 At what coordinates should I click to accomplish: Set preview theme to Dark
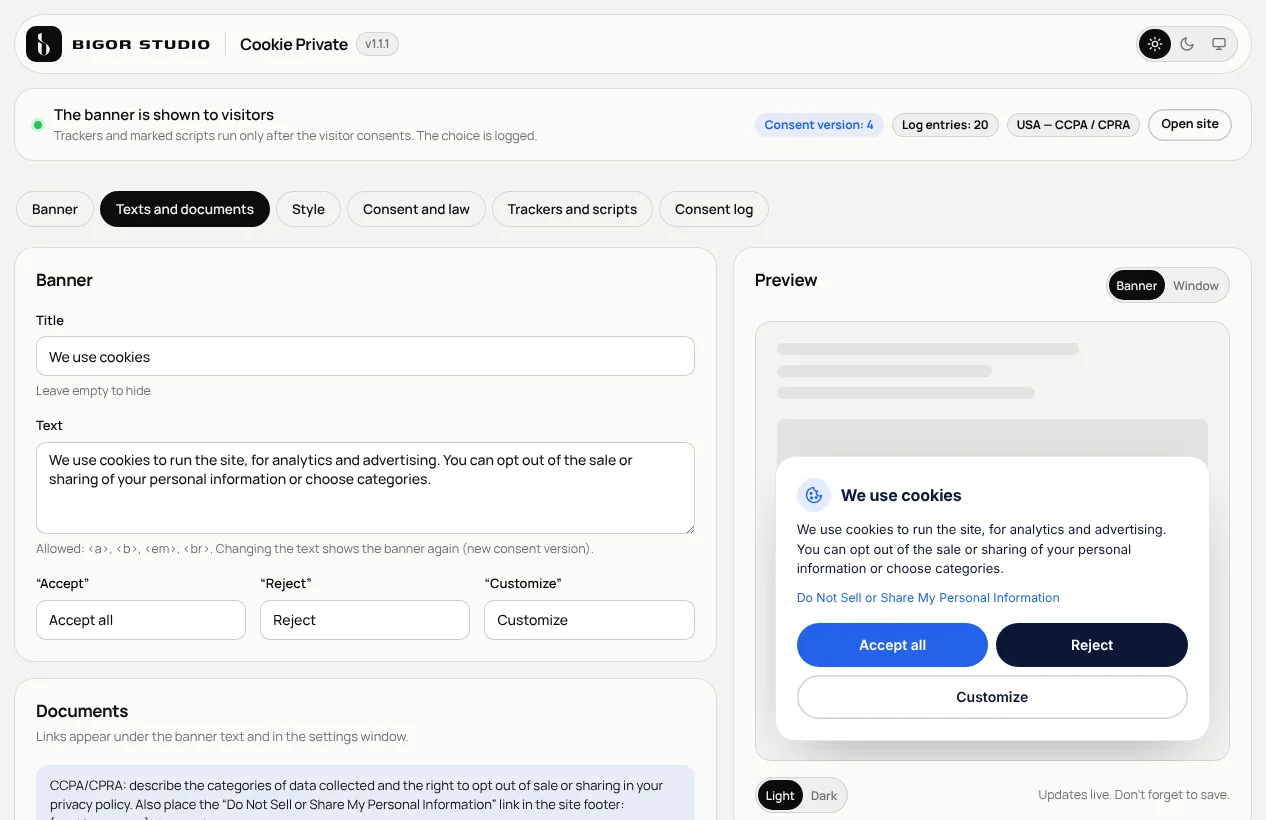[x=824, y=796]
